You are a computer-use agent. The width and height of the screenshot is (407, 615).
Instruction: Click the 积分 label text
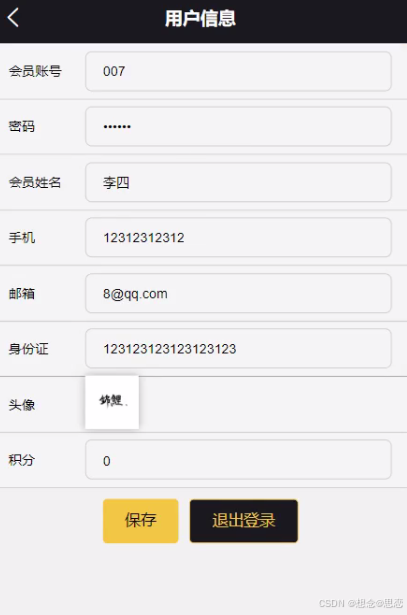[22, 460]
